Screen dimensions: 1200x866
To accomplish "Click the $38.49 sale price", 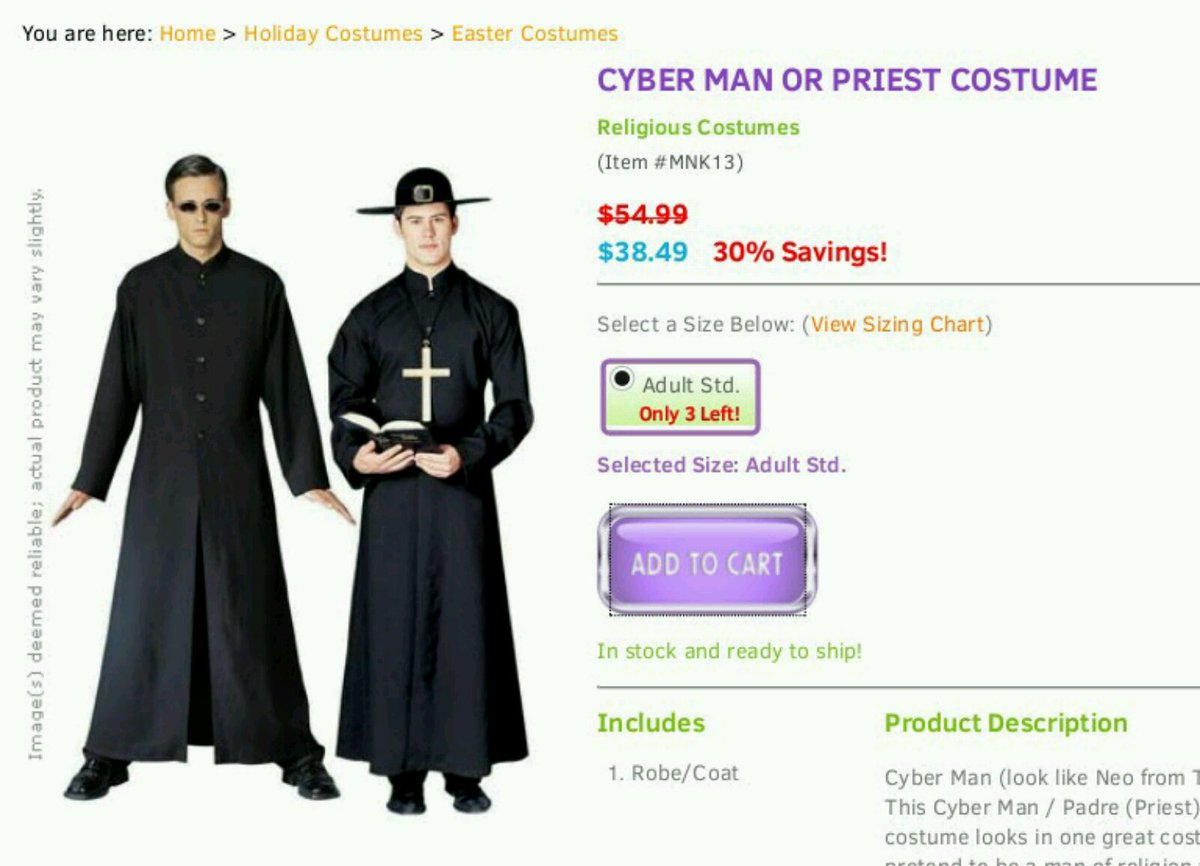I will (642, 252).
